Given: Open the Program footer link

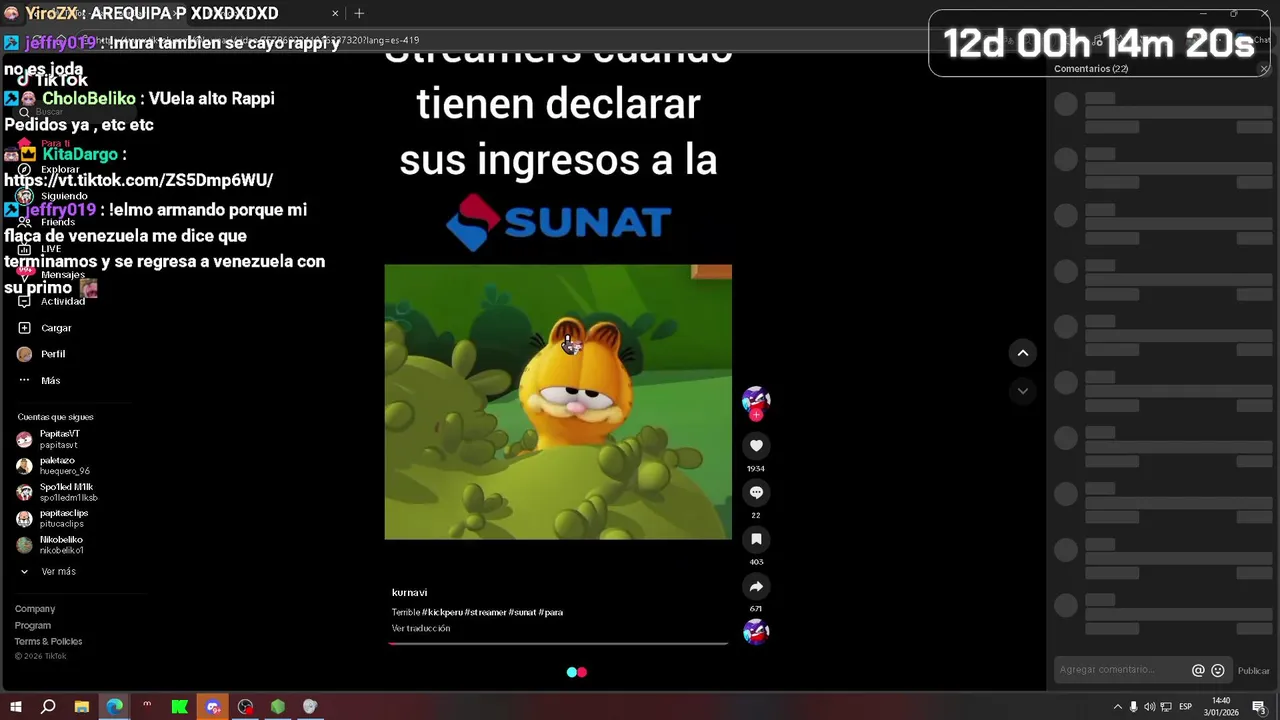Looking at the screenshot, I should pos(33,625).
